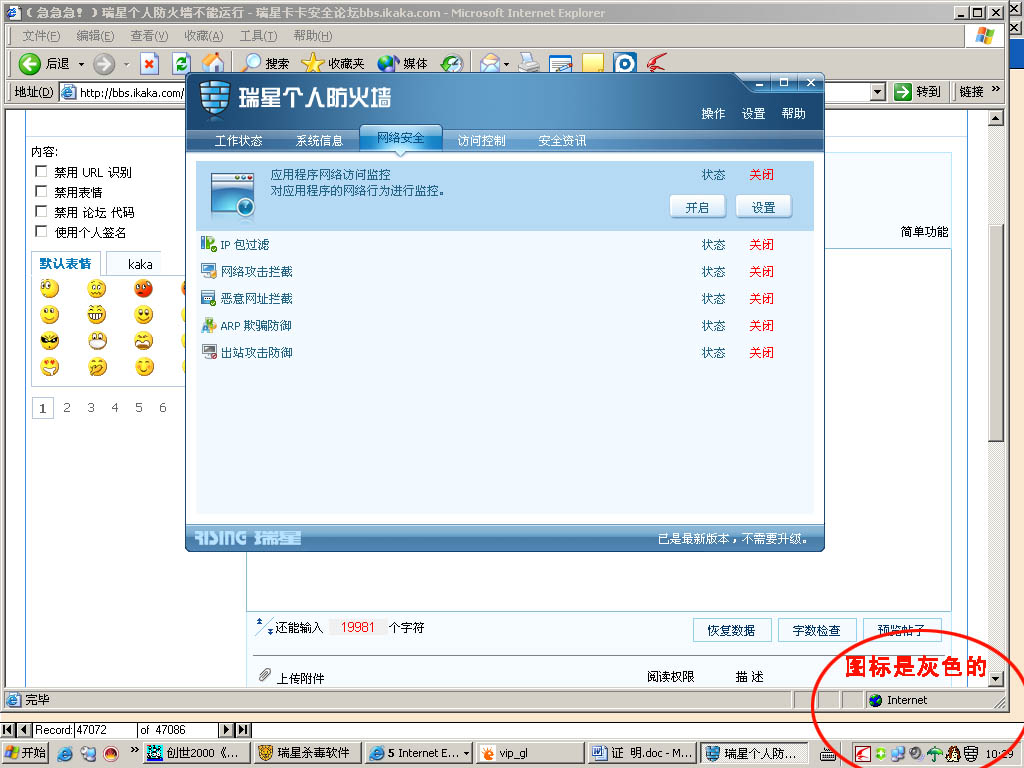
Task: Open the firewall 设置 menu
Action: coord(753,114)
